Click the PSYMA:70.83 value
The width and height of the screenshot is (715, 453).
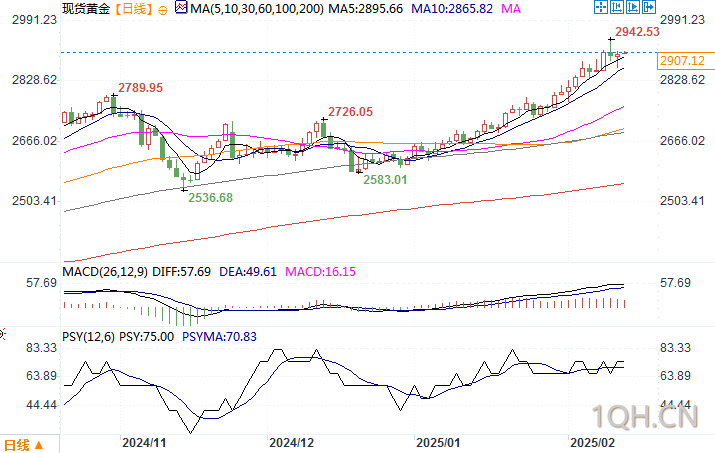click(219, 337)
